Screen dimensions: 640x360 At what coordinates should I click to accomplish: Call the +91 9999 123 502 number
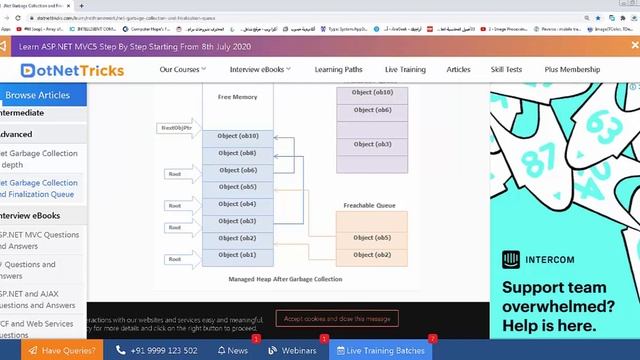tap(164, 350)
